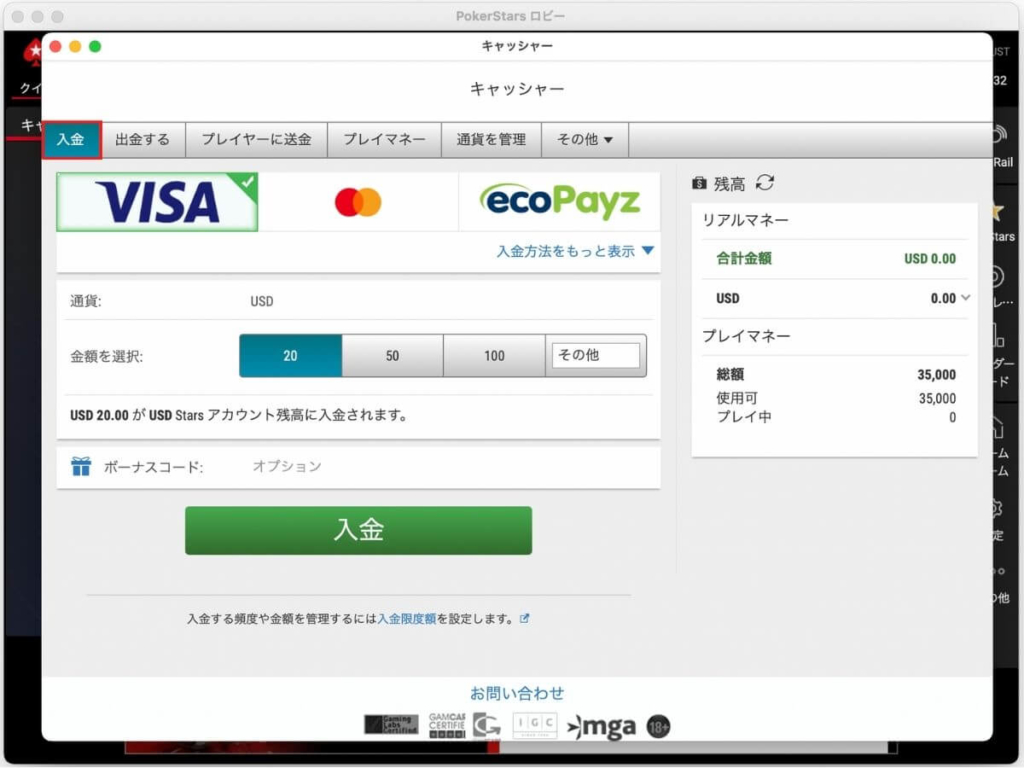
Task: Click the リアルマネー heading
Action: tap(746, 220)
